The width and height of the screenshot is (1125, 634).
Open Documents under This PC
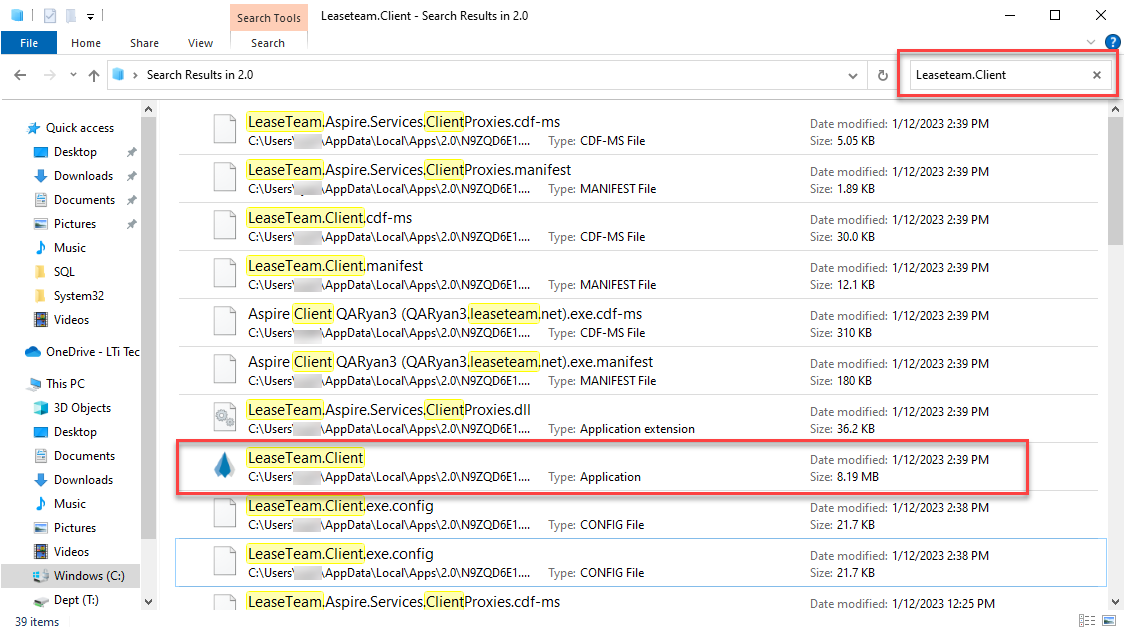pos(84,455)
